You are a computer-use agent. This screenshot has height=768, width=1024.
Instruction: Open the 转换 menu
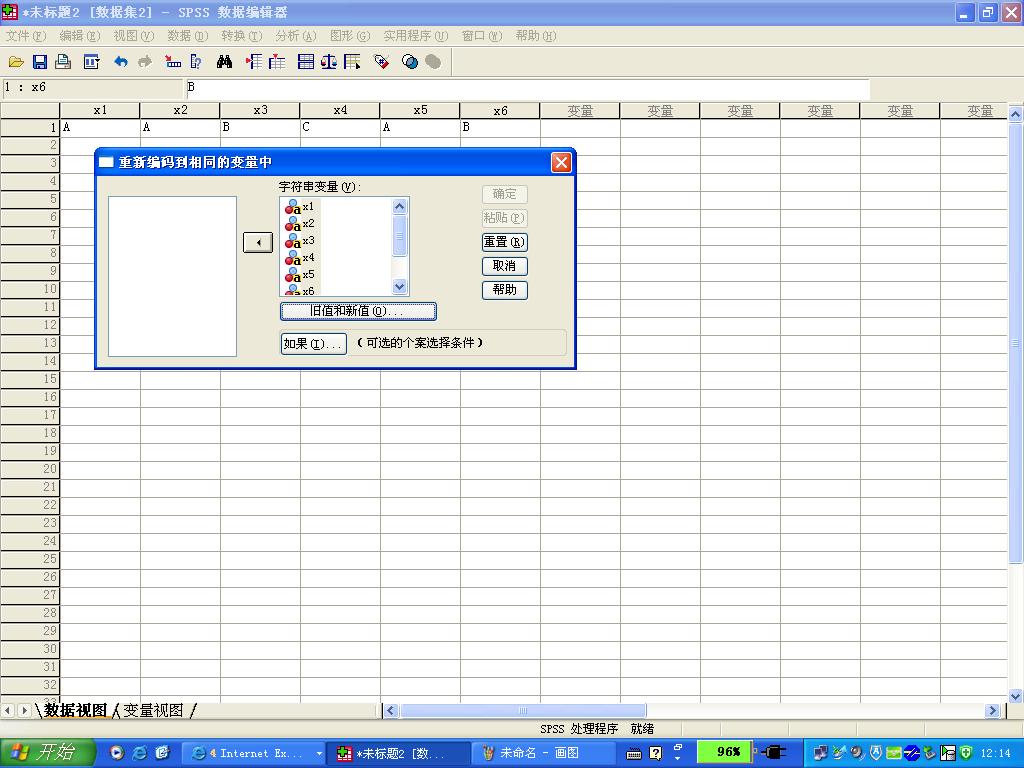click(x=241, y=36)
